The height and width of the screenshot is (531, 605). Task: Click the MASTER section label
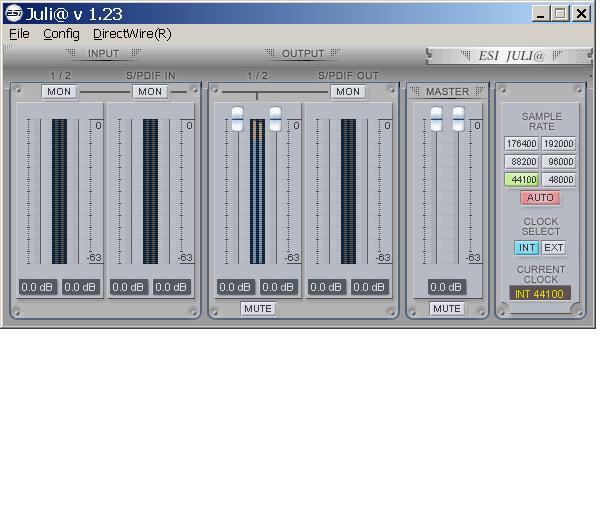tap(448, 92)
